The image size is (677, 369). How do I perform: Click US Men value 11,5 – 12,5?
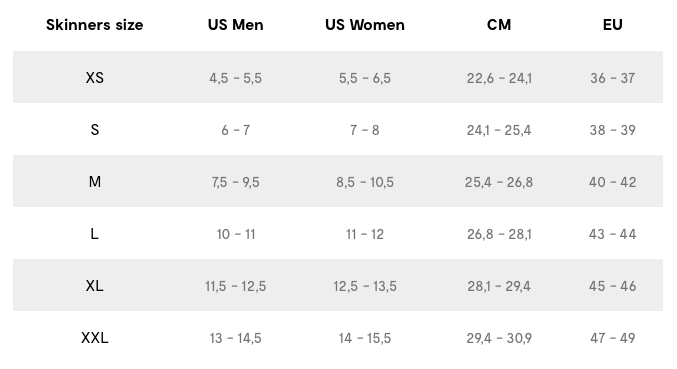point(235,286)
